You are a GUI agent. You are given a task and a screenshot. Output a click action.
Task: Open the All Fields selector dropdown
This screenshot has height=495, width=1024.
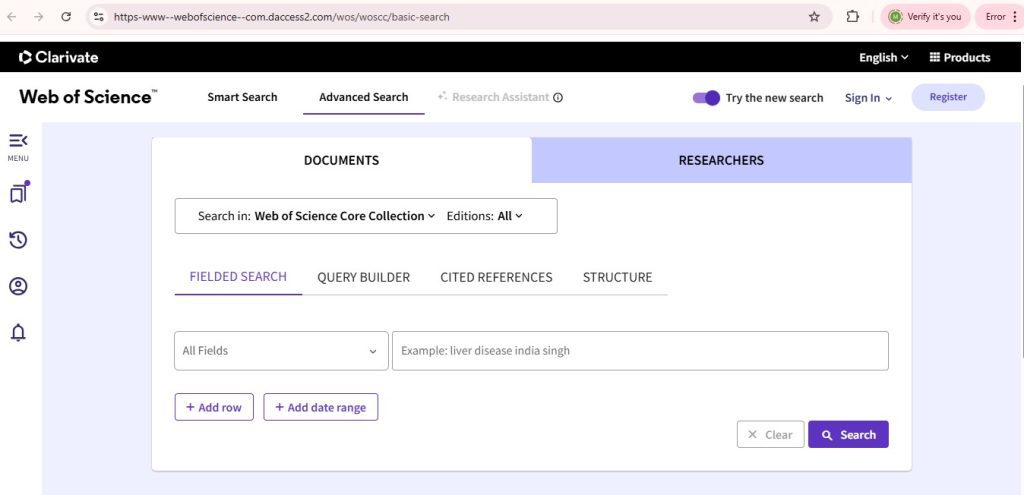(281, 351)
